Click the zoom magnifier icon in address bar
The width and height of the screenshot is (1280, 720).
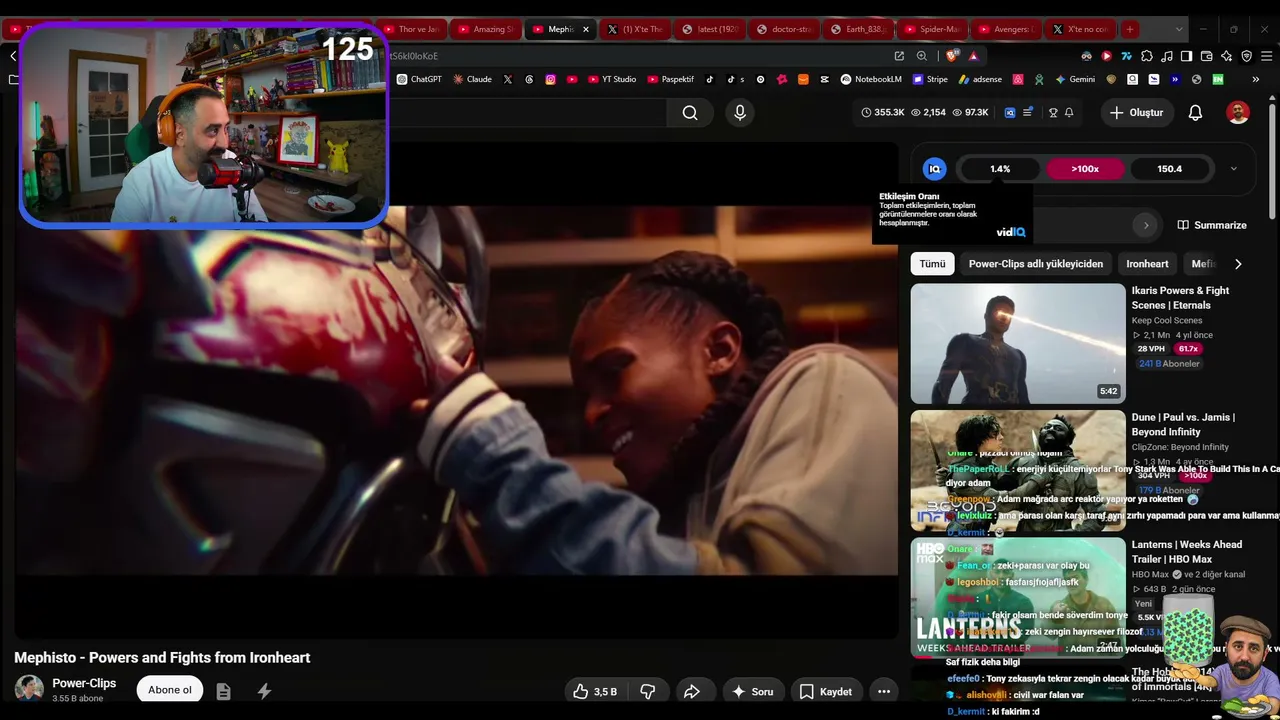point(922,56)
